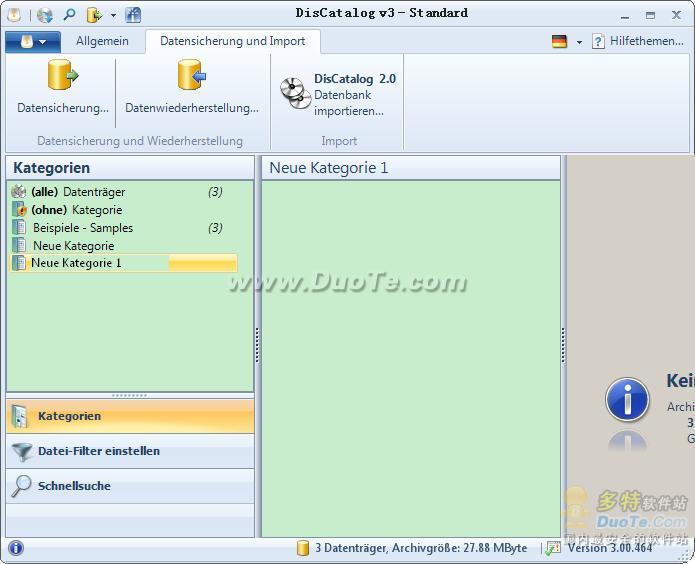
Task: Click the German flag language icon
Action: click(x=559, y=42)
